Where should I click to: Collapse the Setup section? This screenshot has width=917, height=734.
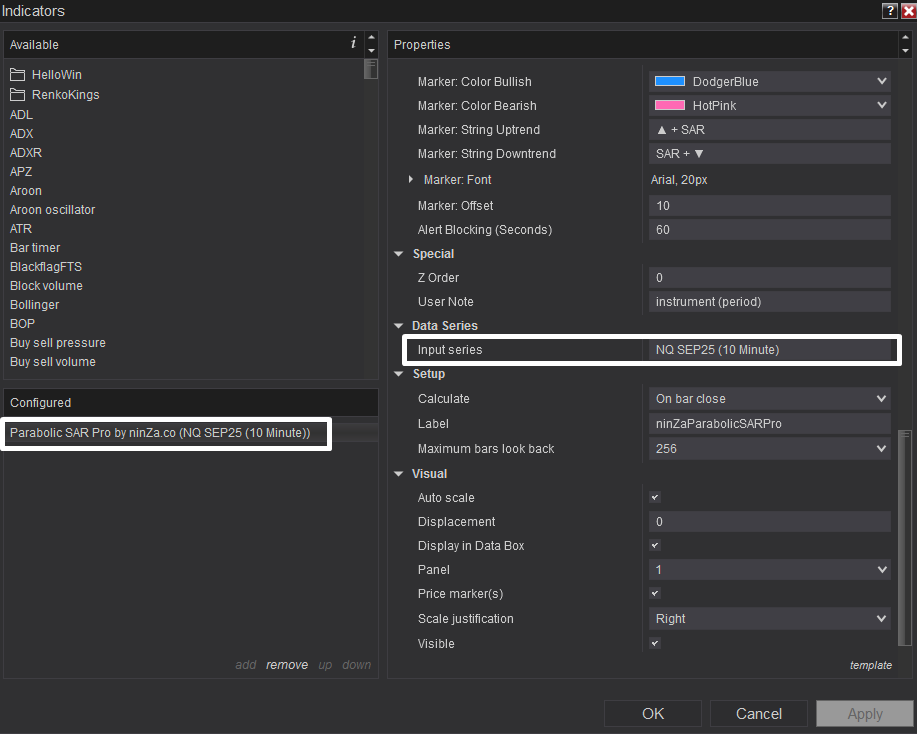pos(399,374)
